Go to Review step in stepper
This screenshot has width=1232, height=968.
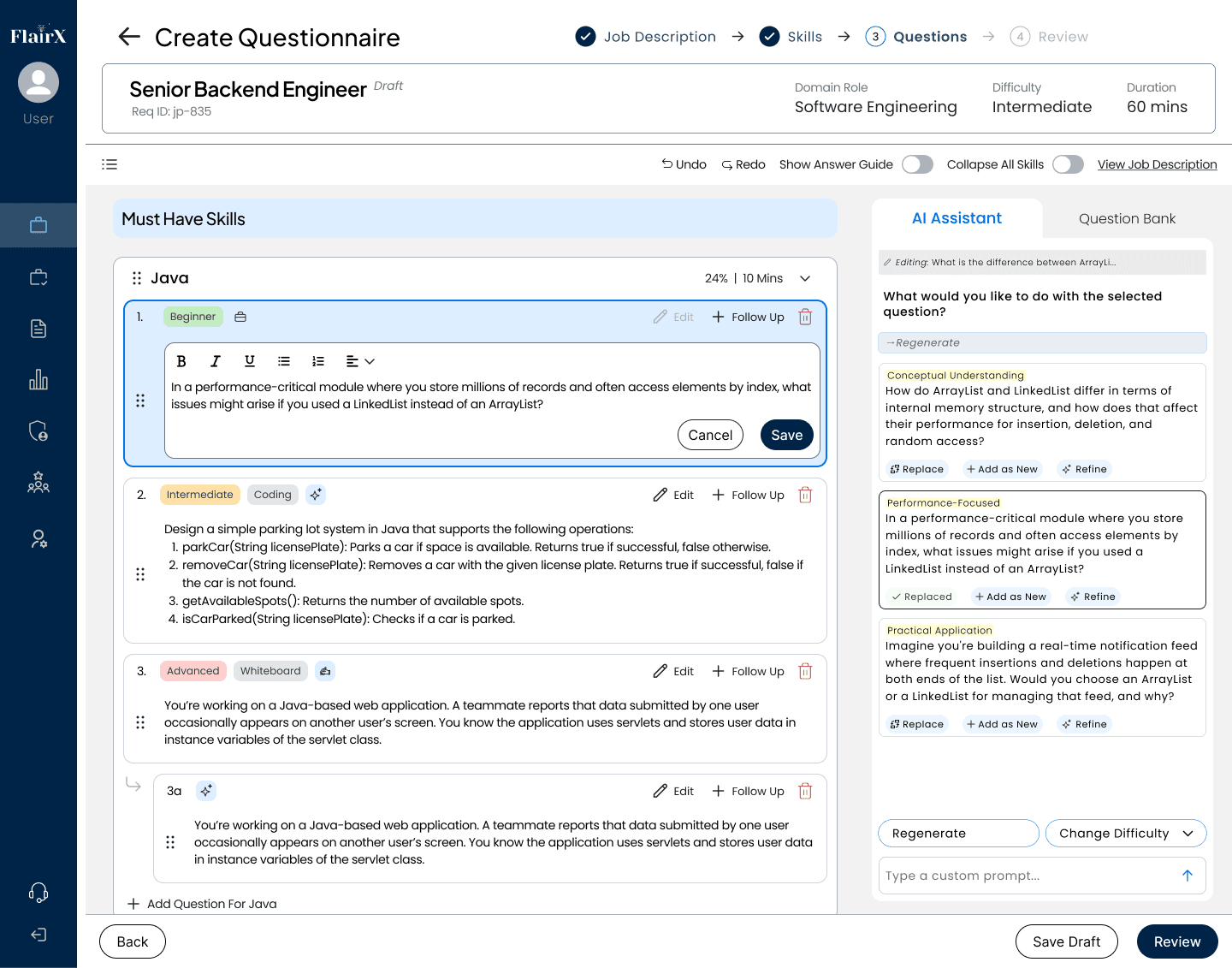(1049, 37)
